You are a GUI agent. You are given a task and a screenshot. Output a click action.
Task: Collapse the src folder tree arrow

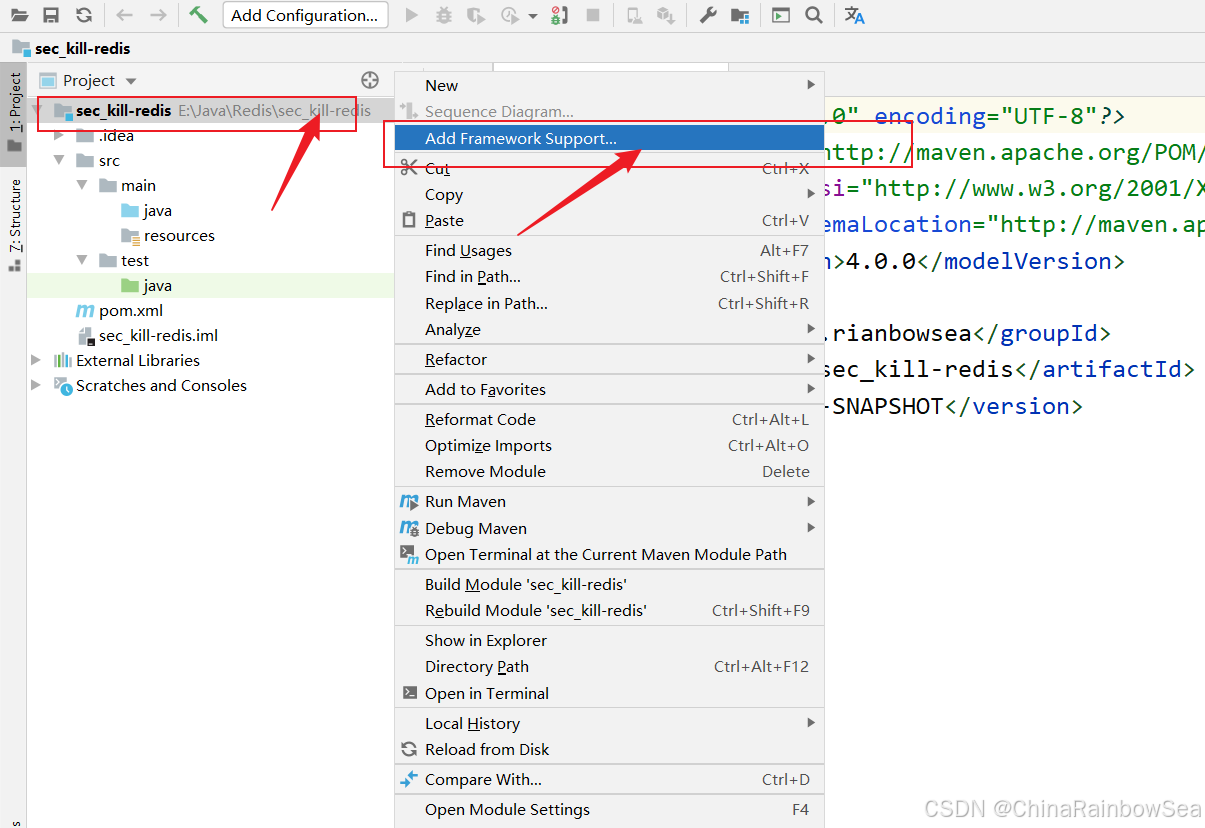click(x=59, y=161)
